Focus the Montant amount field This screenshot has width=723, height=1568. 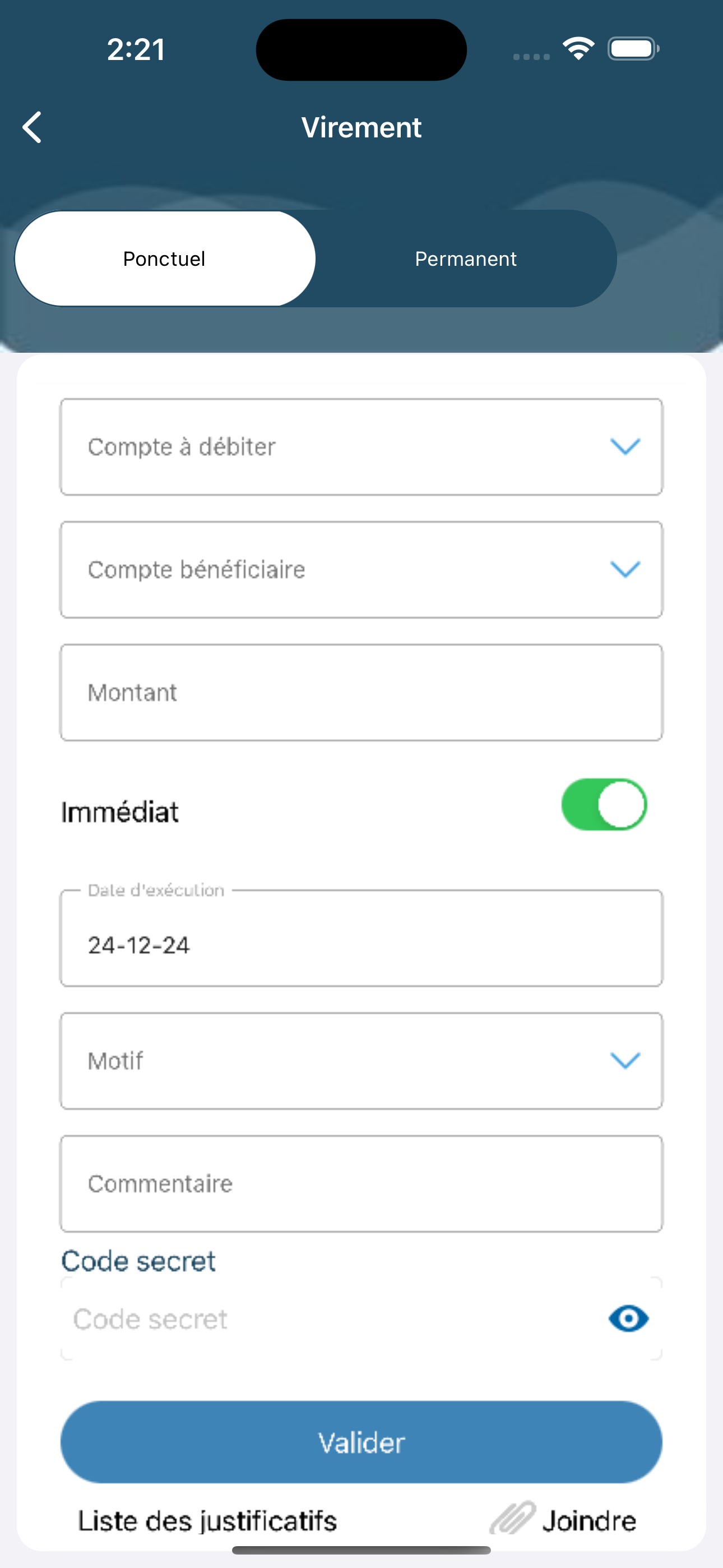pyautogui.click(x=361, y=693)
